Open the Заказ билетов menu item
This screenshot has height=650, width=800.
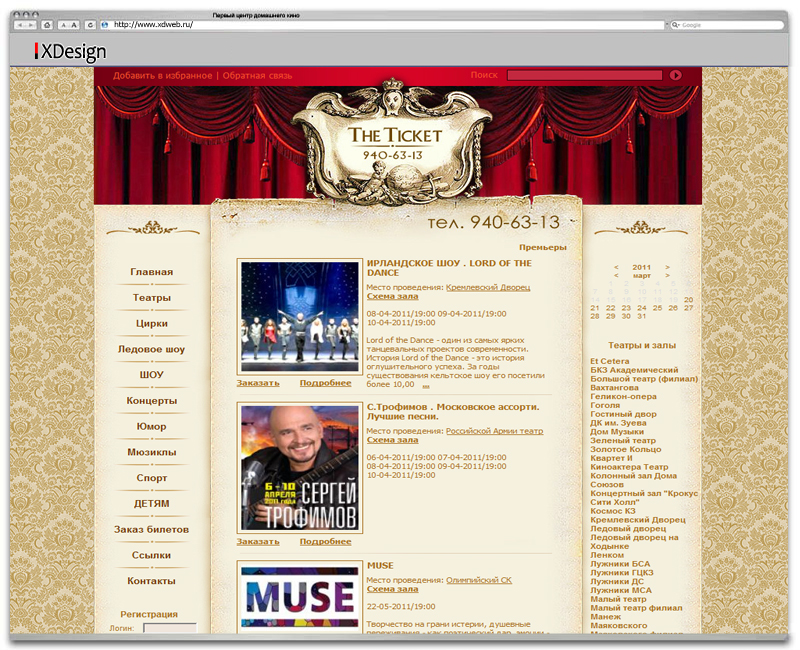pyautogui.click(x=152, y=530)
